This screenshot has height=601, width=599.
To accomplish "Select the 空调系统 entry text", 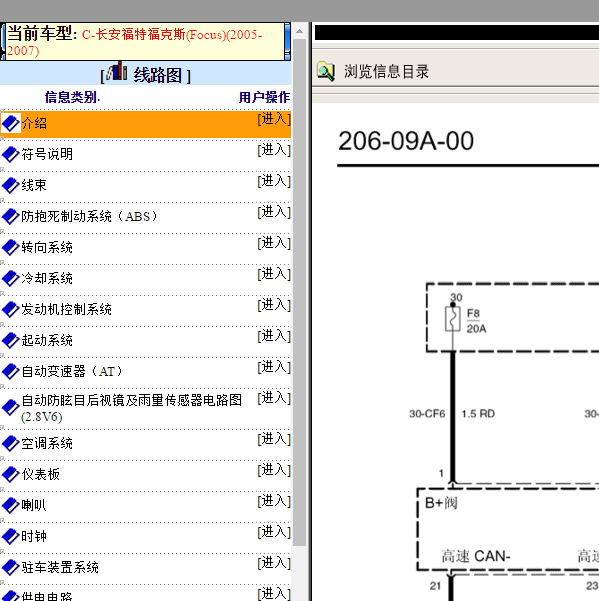I will [x=47, y=443].
